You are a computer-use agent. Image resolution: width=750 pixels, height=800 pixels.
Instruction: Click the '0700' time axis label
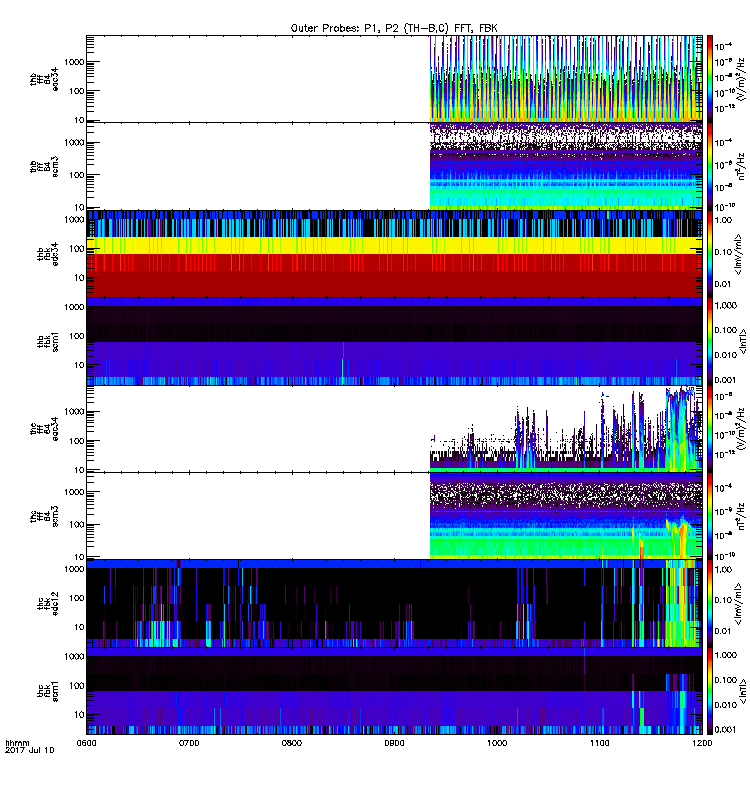point(189,743)
